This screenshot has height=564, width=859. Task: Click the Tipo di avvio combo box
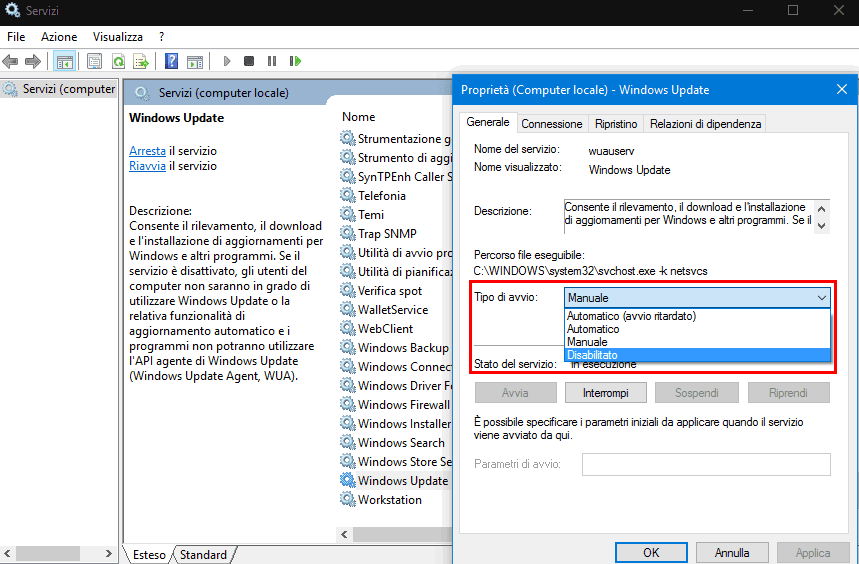697,298
